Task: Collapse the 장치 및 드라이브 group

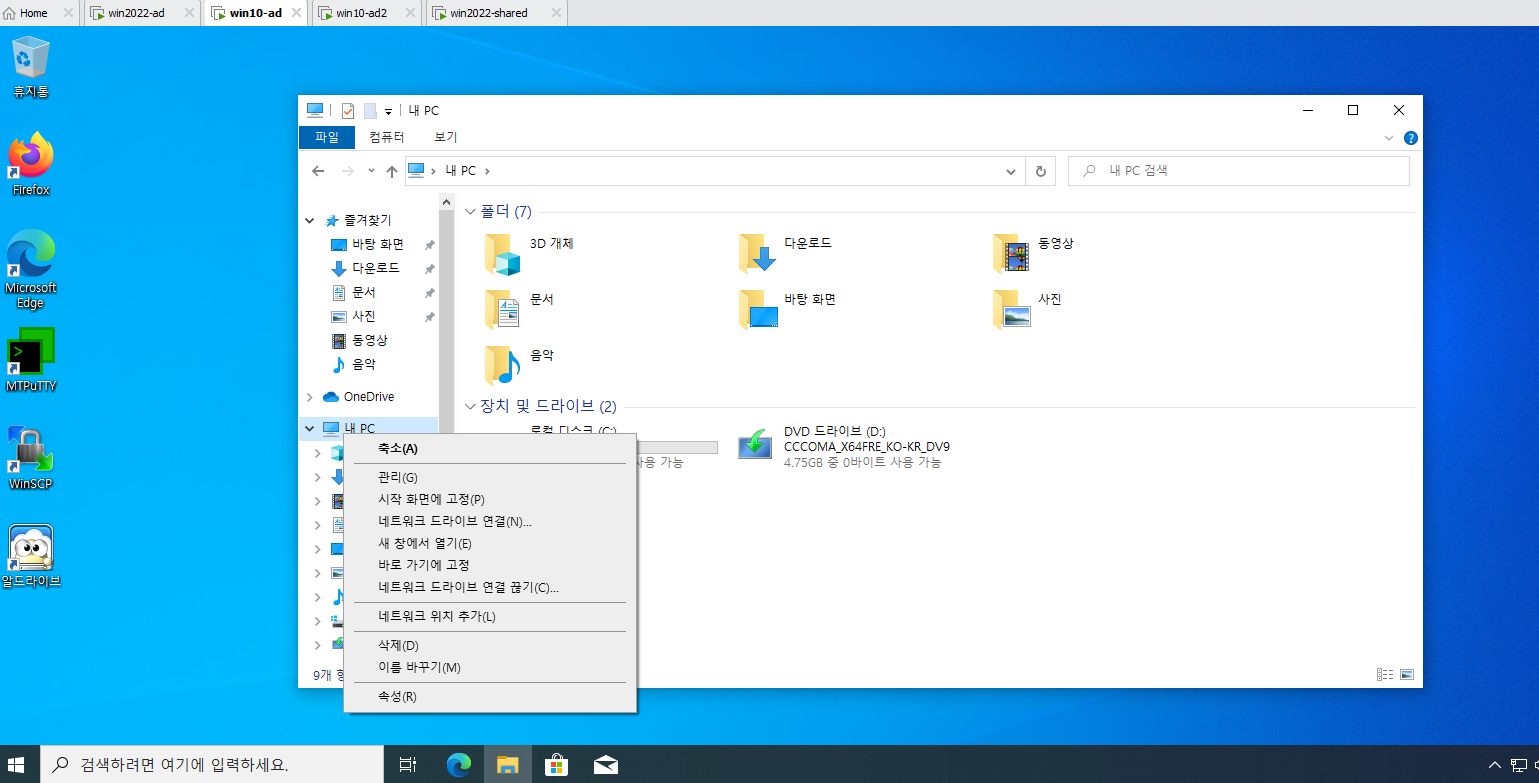Action: (x=471, y=406)
